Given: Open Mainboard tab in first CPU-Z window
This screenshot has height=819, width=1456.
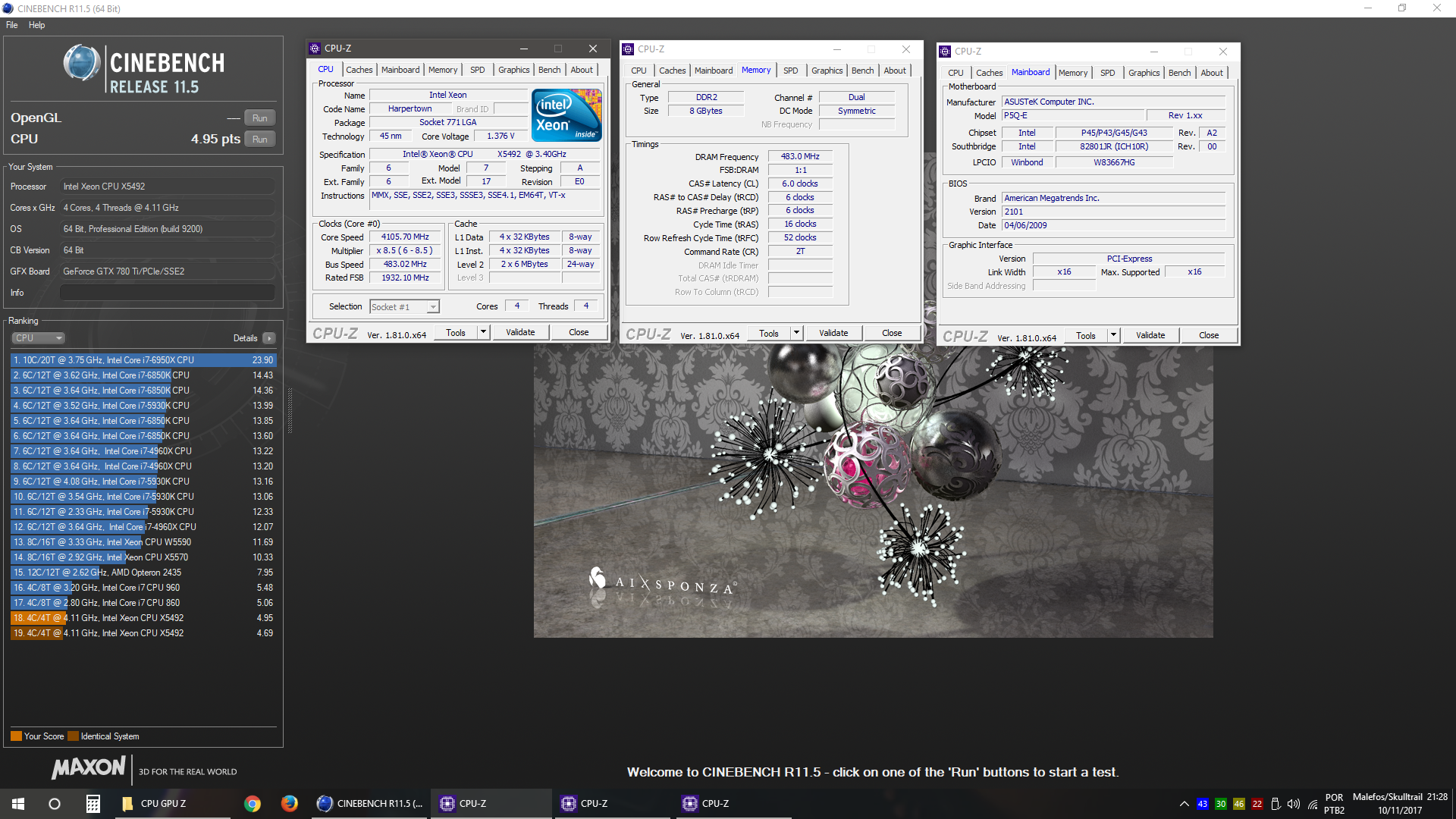Looking at the screenshot, I should point(400,70).
